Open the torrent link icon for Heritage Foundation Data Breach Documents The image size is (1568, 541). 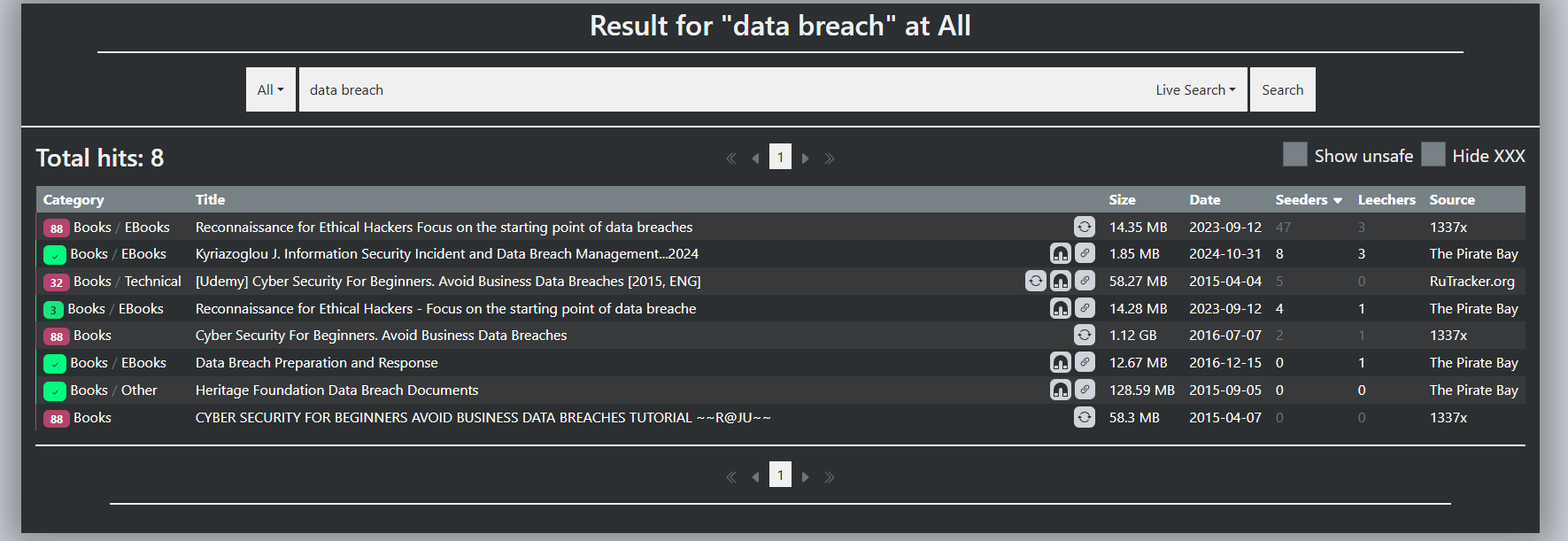point(1085,390)
